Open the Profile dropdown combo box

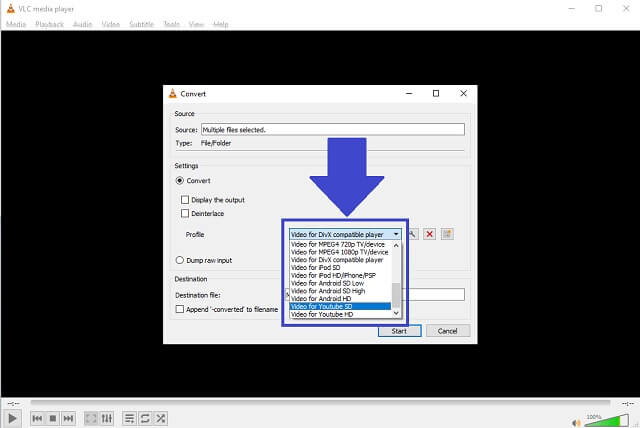345,235
